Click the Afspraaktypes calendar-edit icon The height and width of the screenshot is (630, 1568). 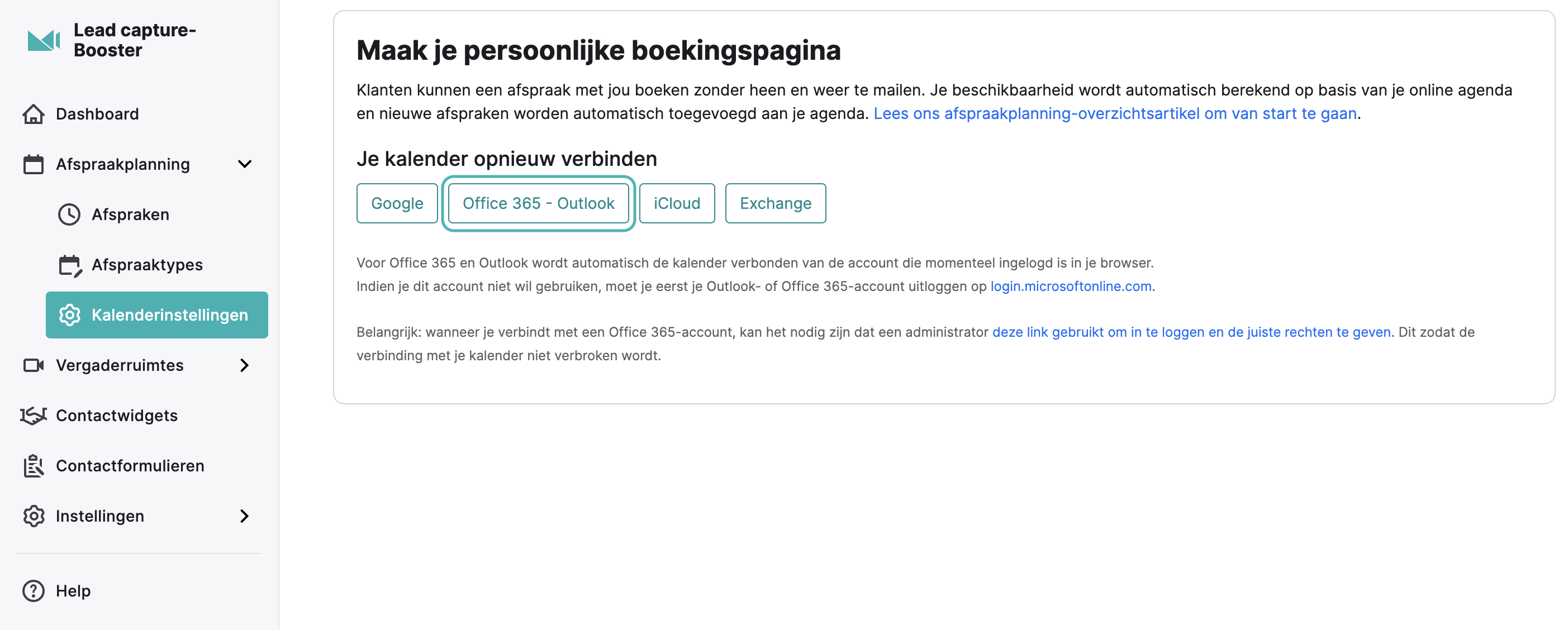70,265
